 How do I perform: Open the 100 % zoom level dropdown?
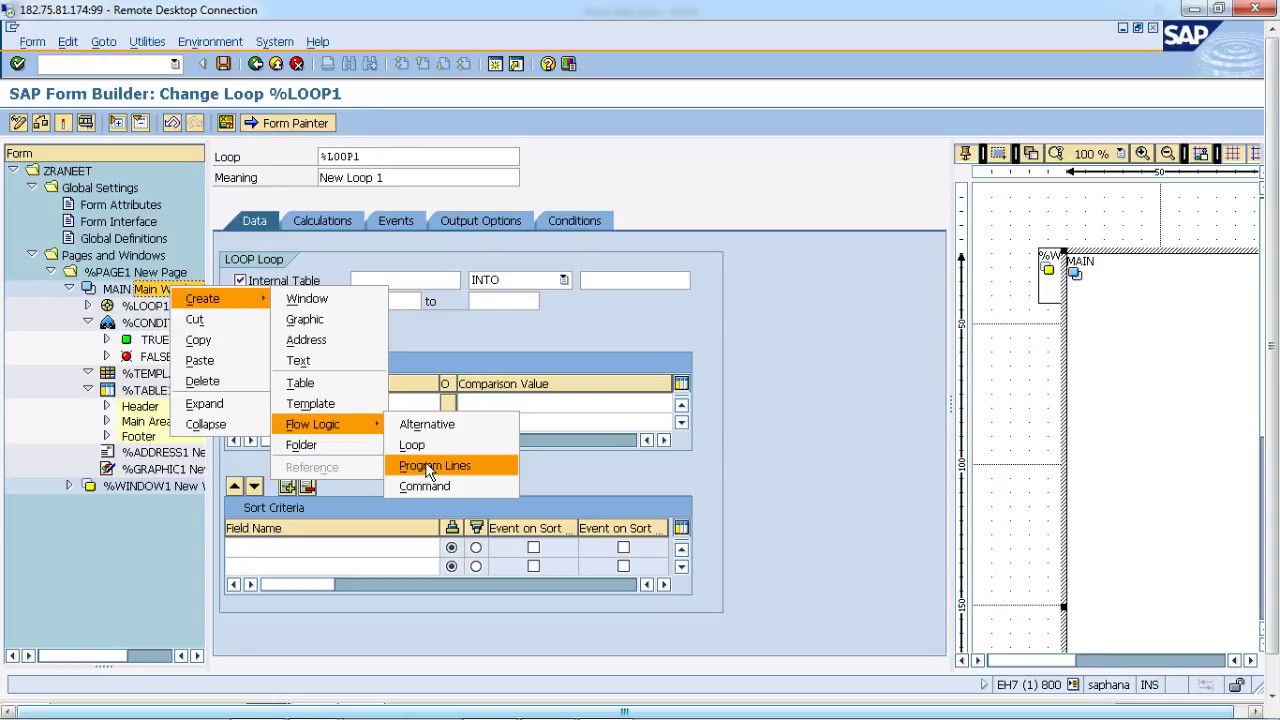coord(1120,154)
